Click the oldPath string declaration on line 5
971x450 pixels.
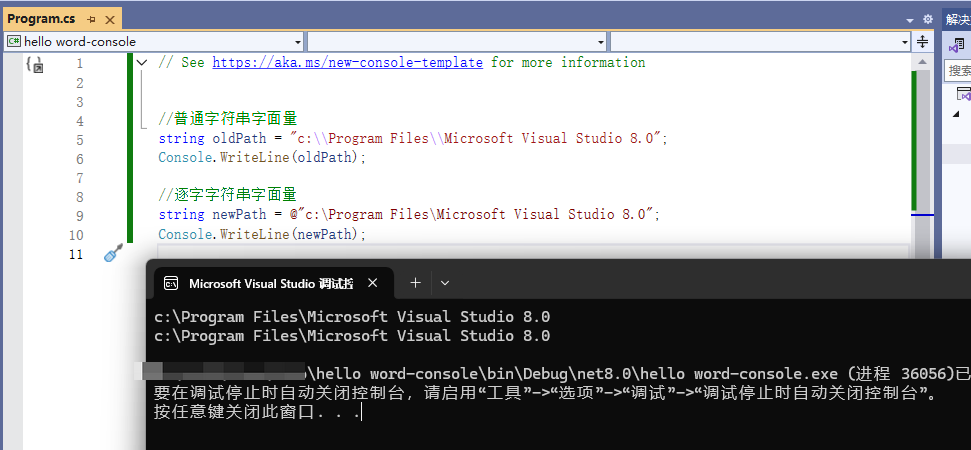pyautogui.click(x=413, y=139)
